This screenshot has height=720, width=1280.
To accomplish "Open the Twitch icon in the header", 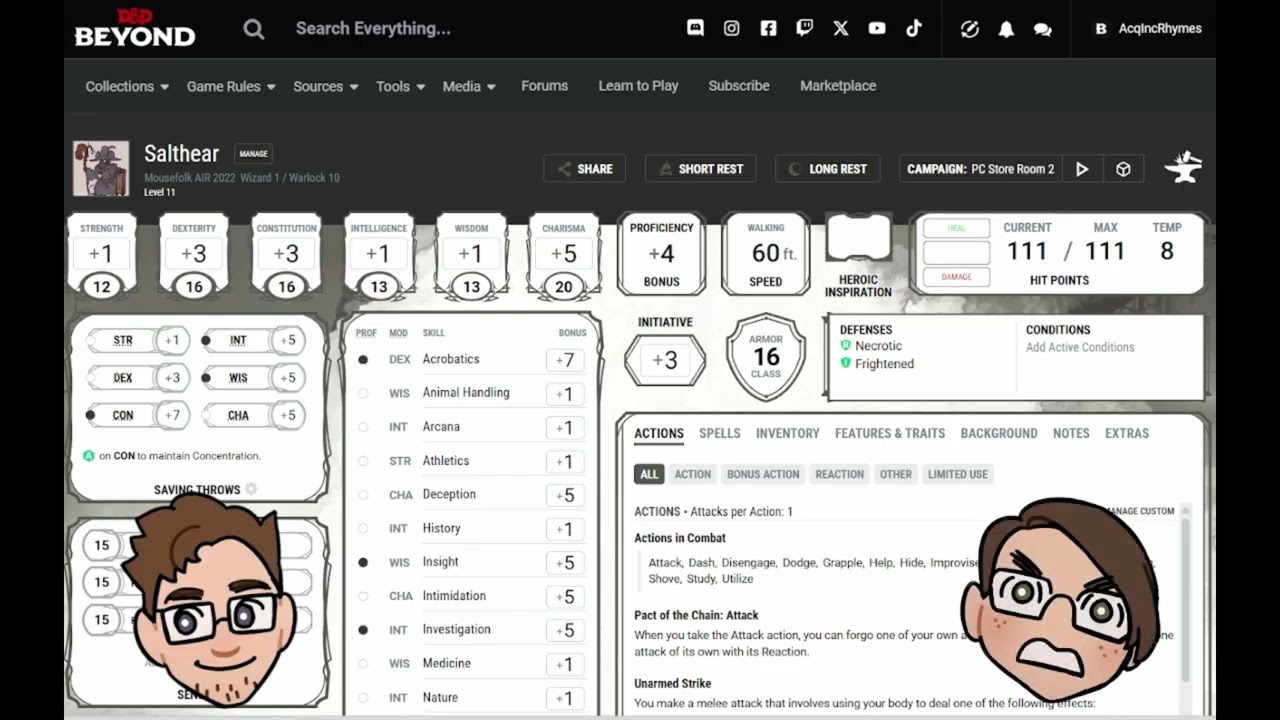I will click(804, 29).
